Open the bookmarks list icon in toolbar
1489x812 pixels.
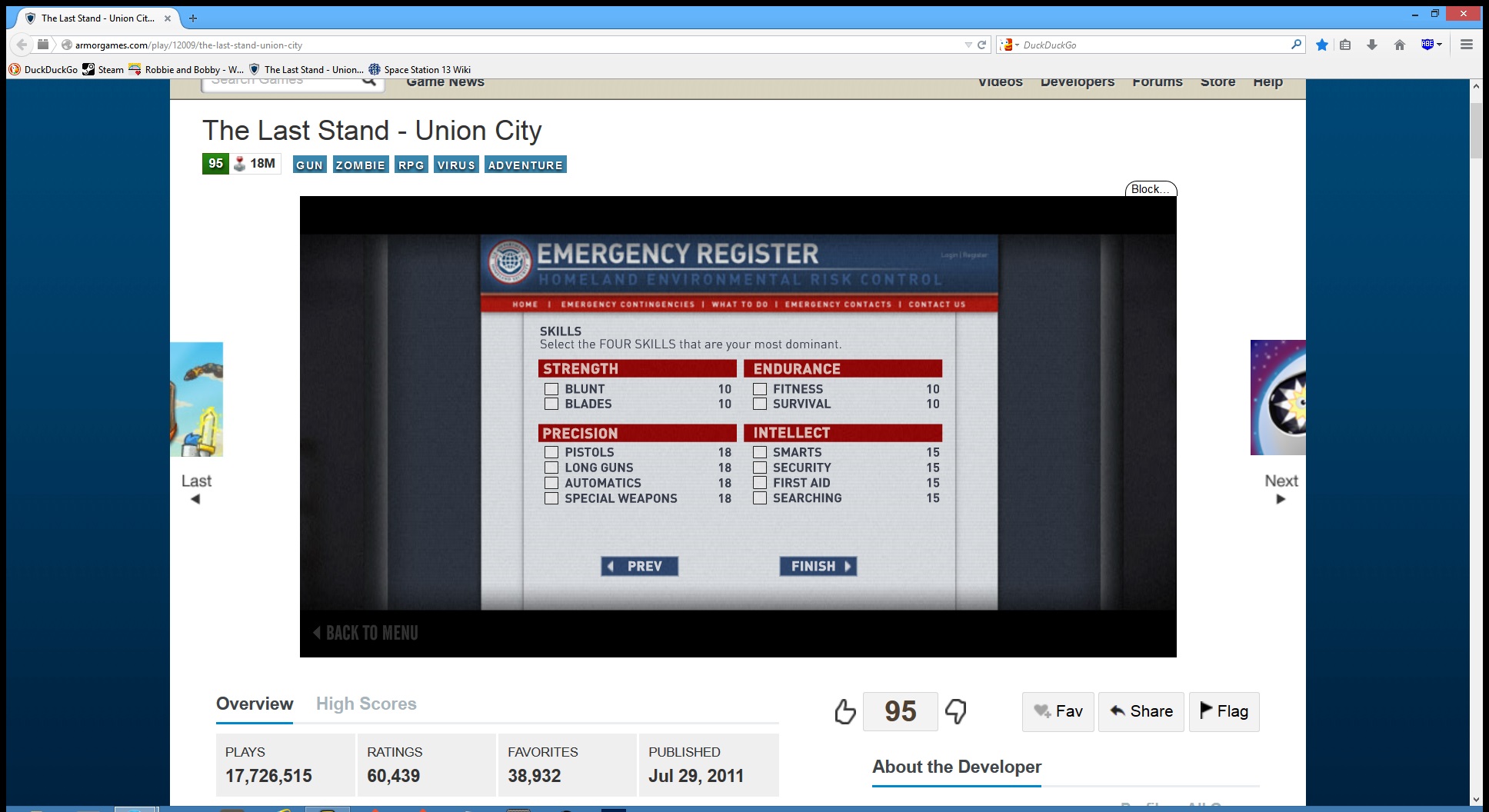coord(1345,45)
